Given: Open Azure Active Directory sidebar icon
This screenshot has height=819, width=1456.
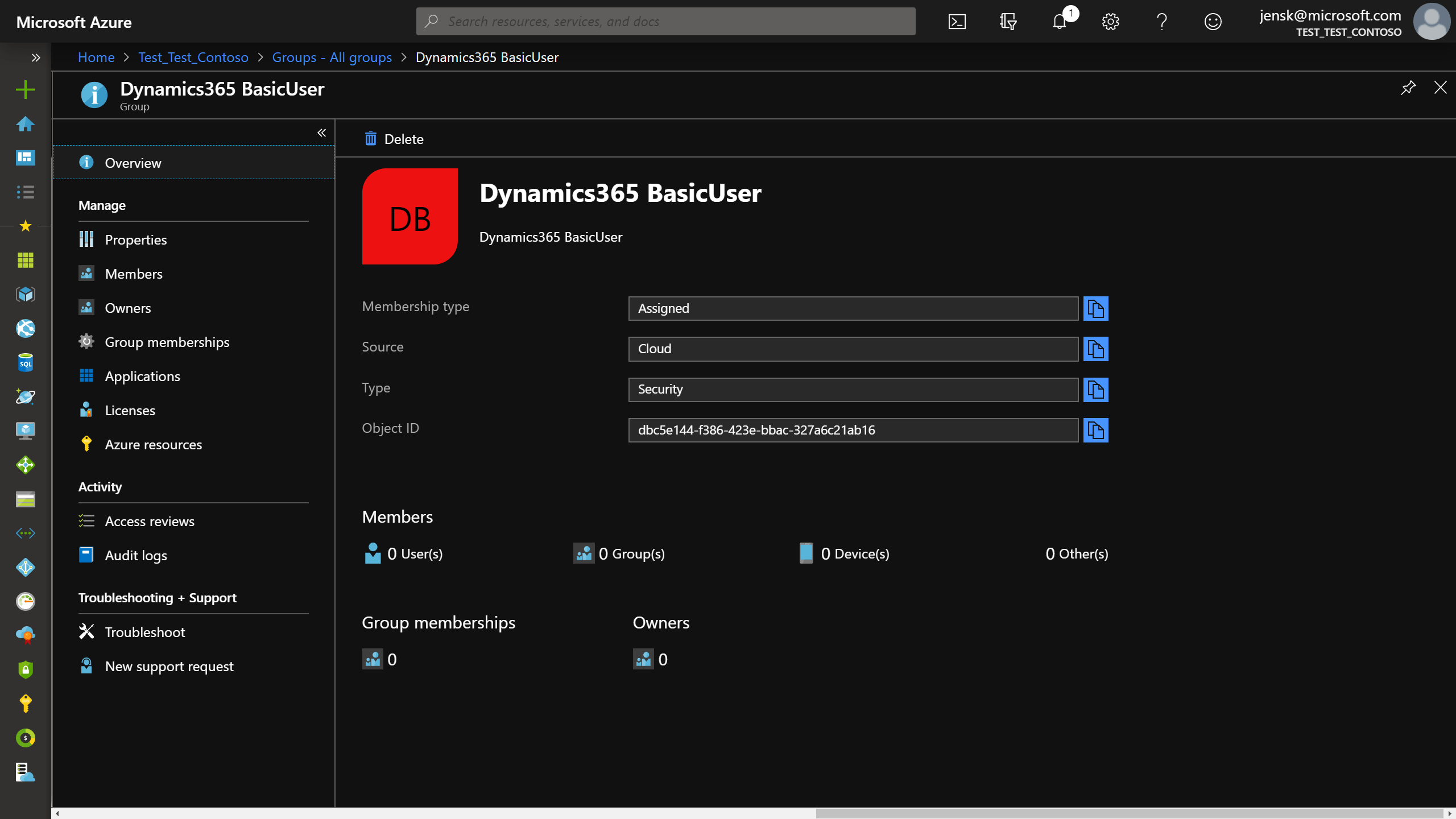Looking at the screenshot, I should tap(25, 567).
